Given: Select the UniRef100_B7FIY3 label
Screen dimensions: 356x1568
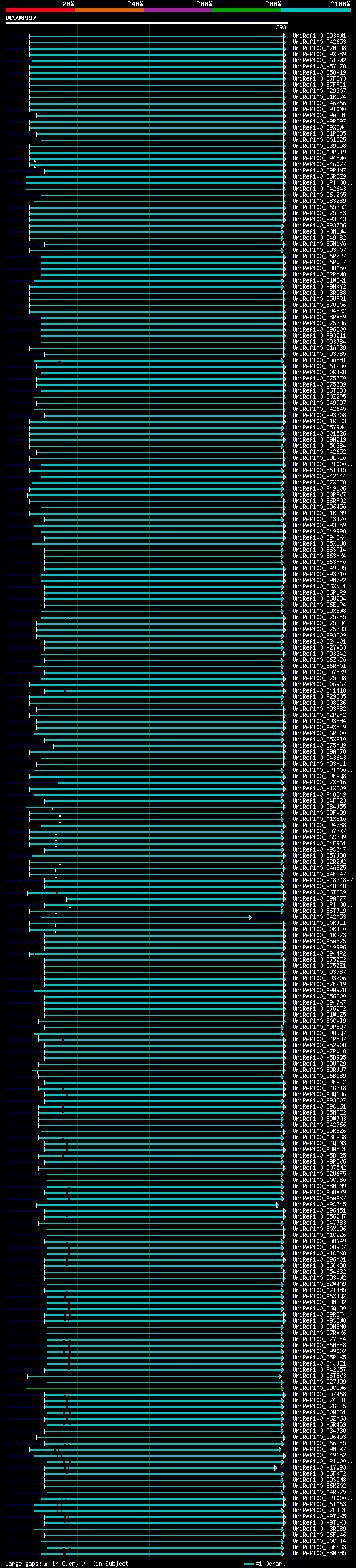Looking at the screenshot, I should 319,78.
